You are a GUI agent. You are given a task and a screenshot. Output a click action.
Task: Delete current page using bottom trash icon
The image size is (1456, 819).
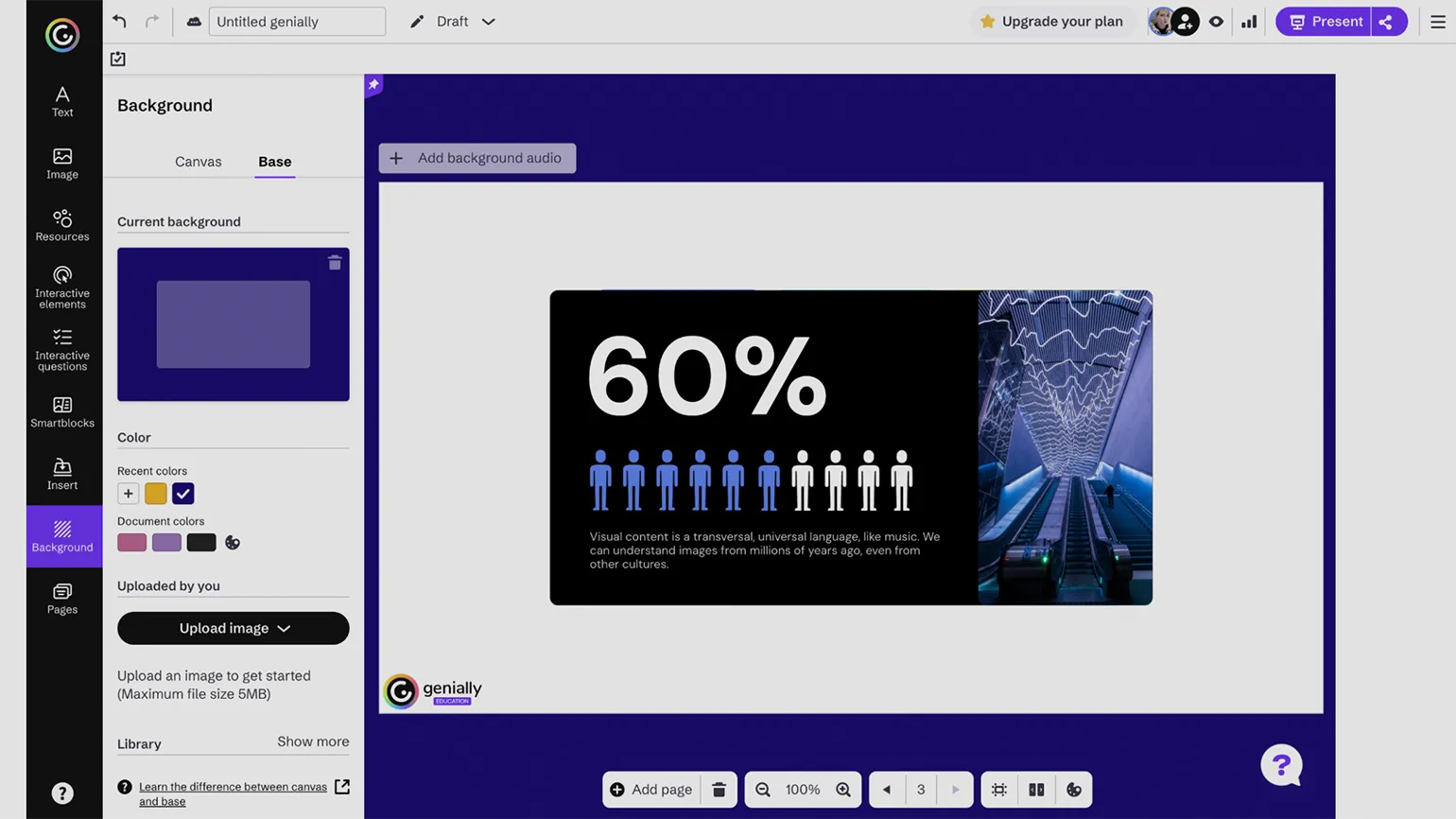point(719,790)
